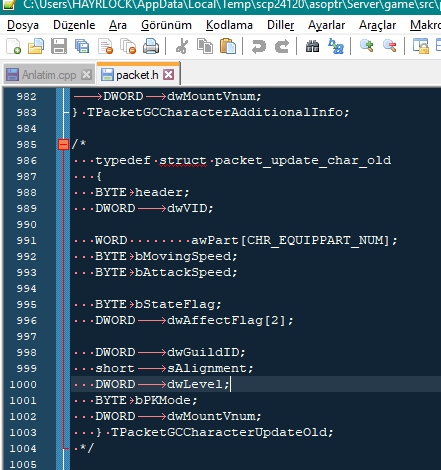Undo the last edit

259,46
